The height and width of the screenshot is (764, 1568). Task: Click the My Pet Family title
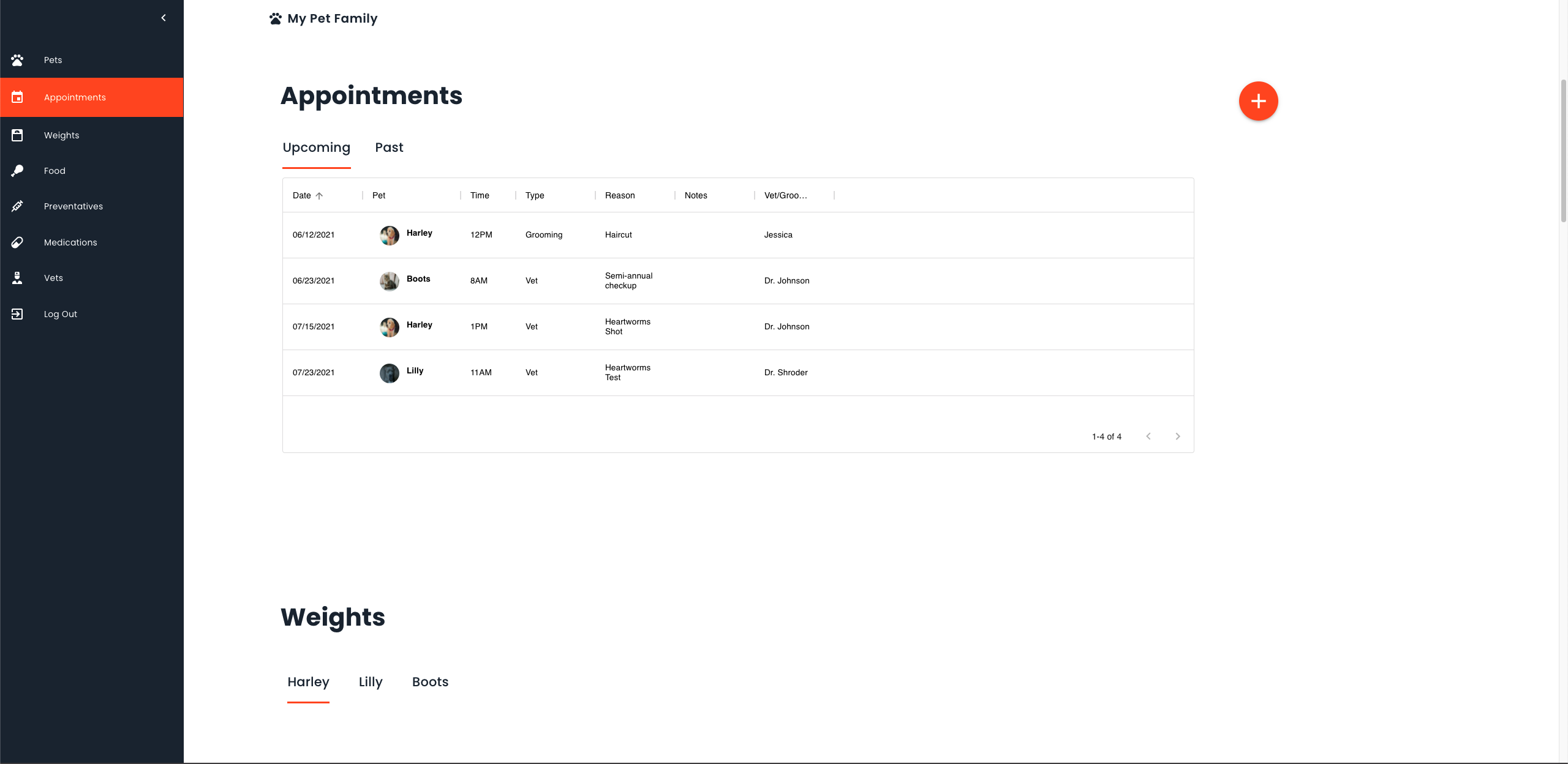coord(333,18)
